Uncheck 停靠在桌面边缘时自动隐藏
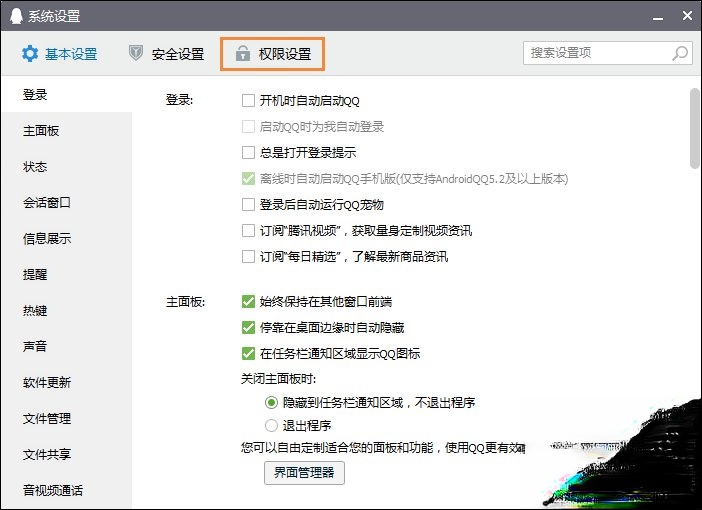 click(x=248, y=327)
